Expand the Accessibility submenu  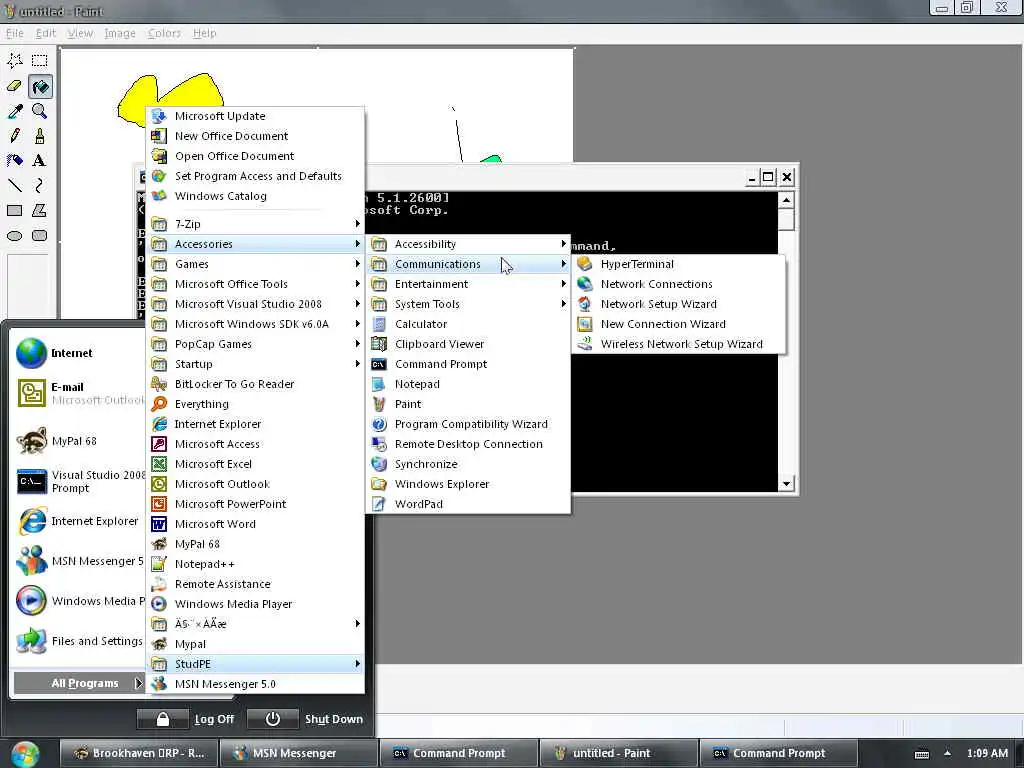point(468,244)
